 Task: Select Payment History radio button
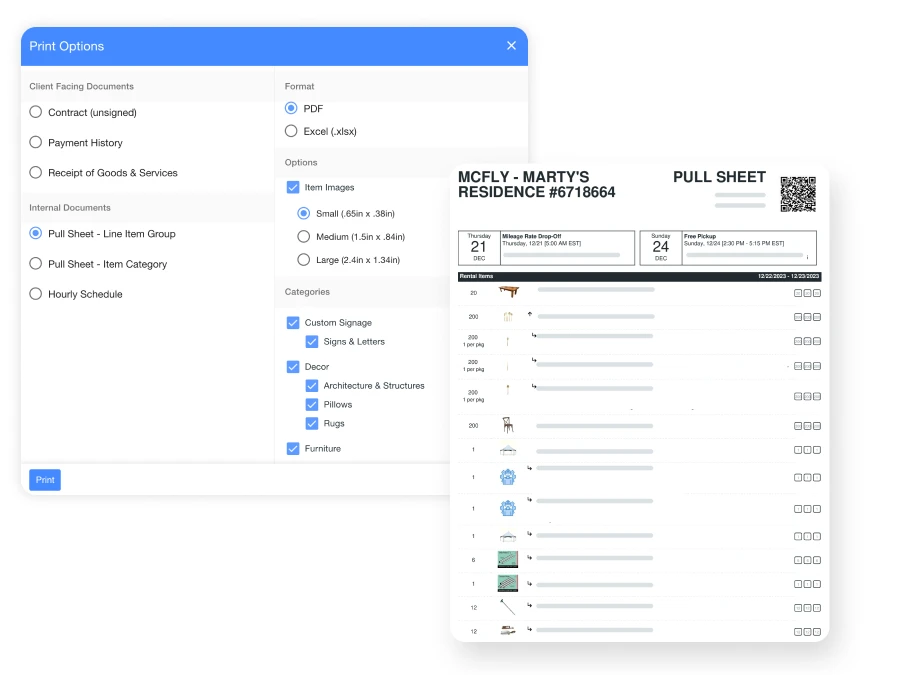tap(36, 143)
